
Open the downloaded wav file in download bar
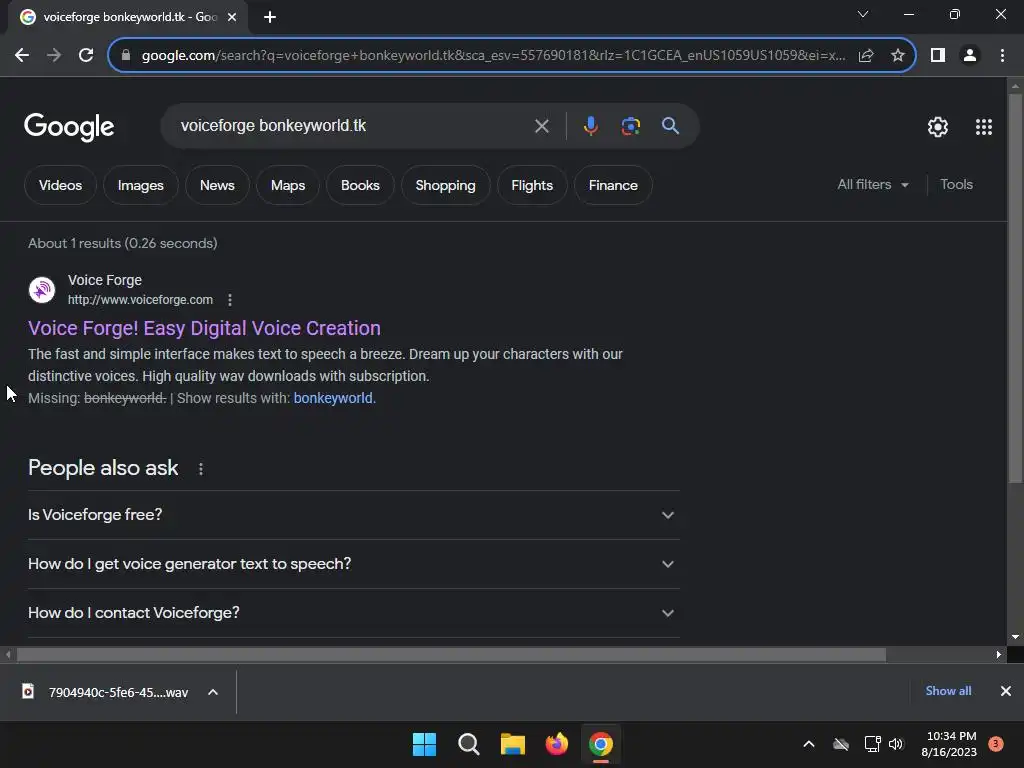point(106,692)
